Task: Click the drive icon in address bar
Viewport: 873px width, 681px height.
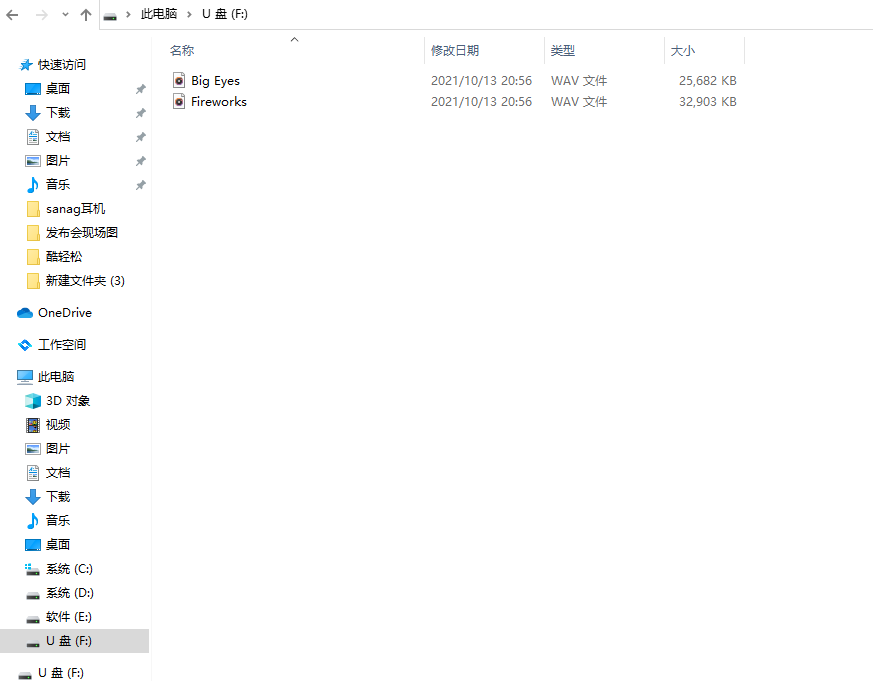Action: click(110, 15)
